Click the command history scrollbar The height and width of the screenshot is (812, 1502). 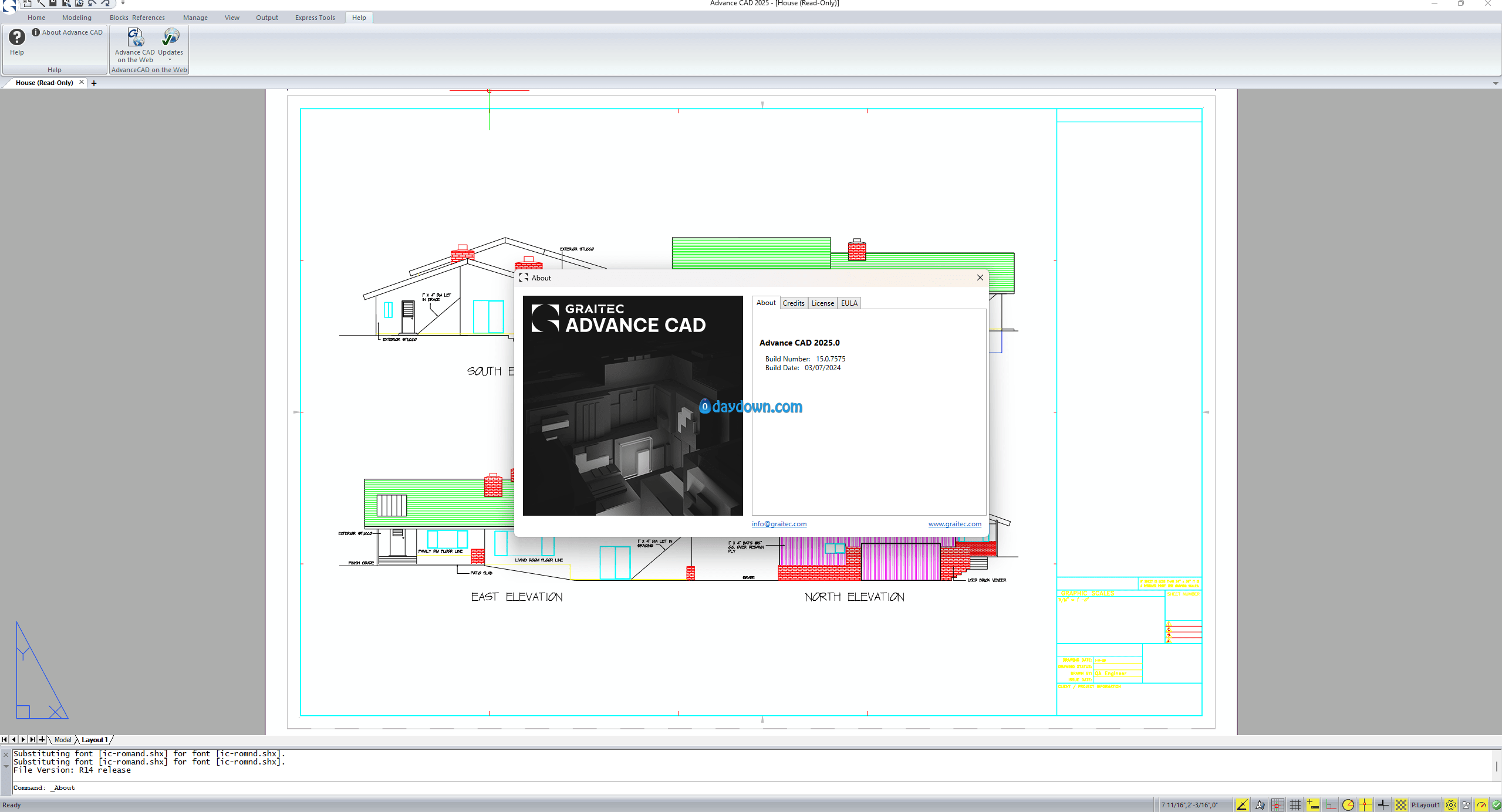(1496, 766)
